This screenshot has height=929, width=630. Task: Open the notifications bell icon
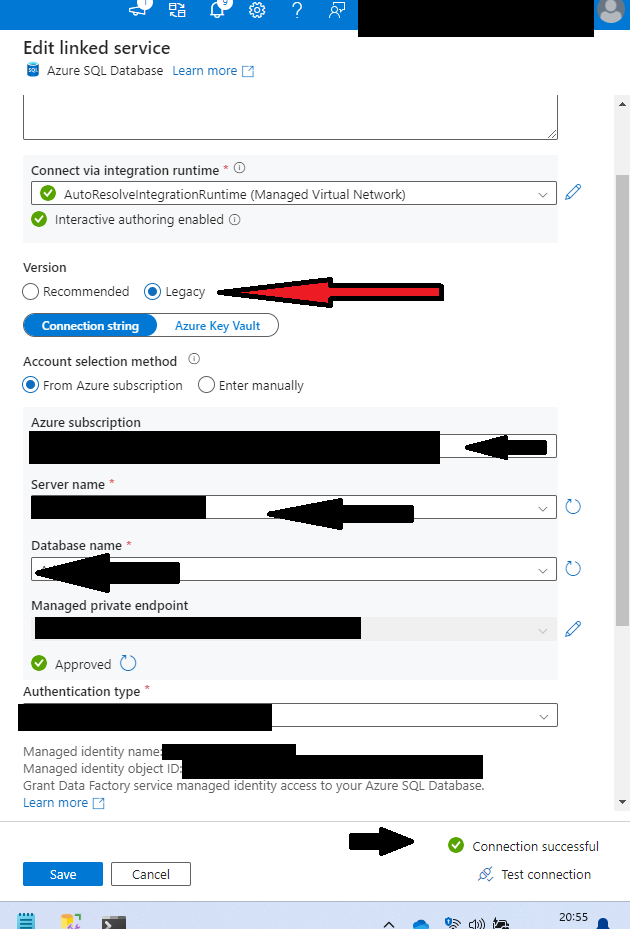pos(219,9)
